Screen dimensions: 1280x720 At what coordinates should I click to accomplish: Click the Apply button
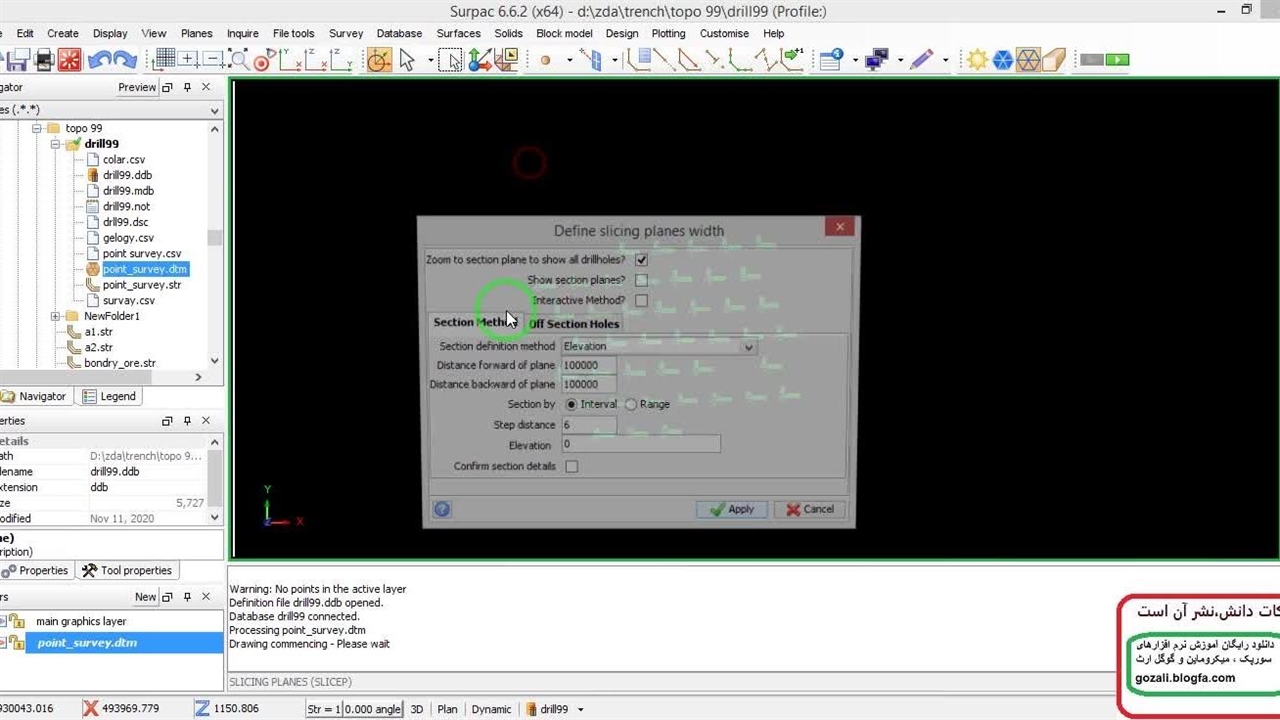point(731,509)
